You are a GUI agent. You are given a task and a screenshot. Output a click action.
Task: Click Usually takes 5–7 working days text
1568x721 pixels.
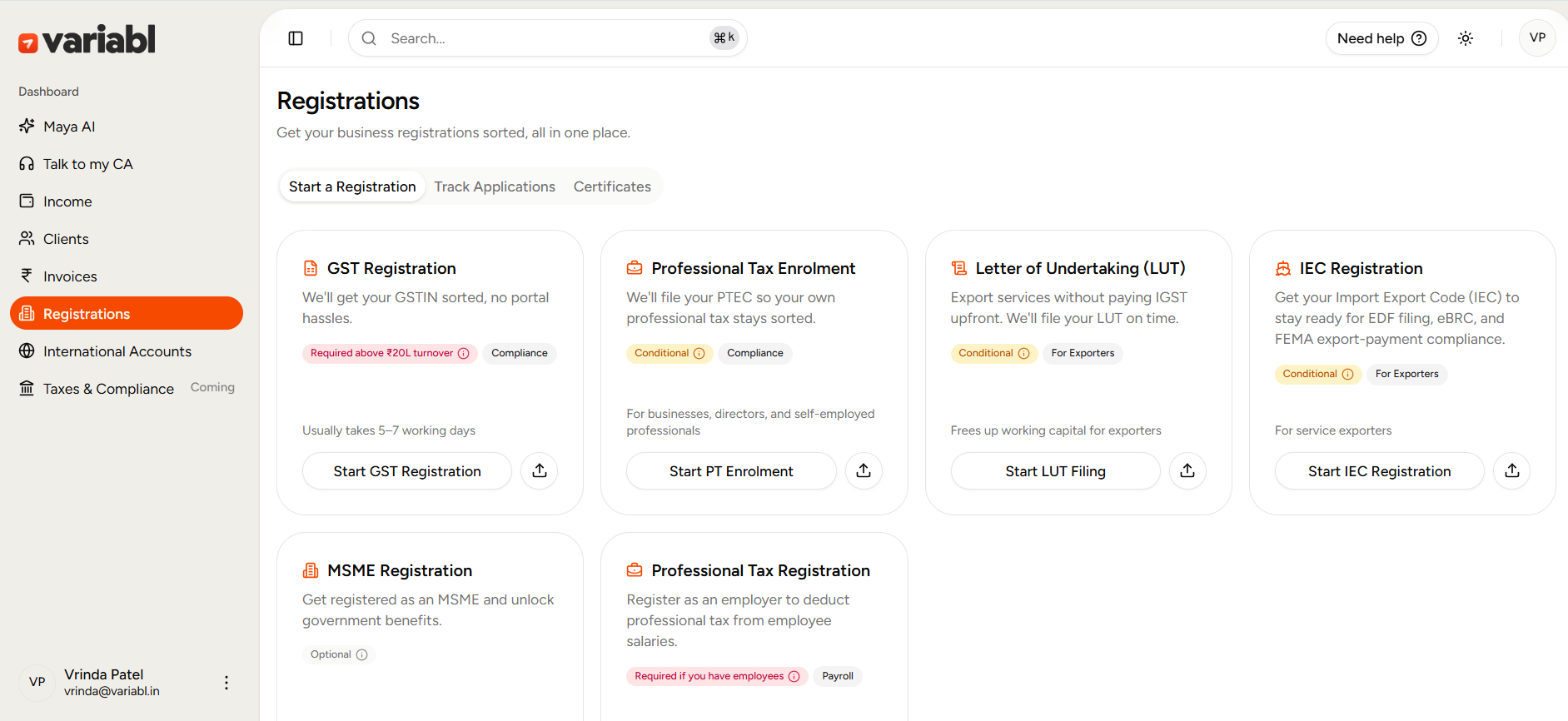pyautogui.click(x=389, y=430)
